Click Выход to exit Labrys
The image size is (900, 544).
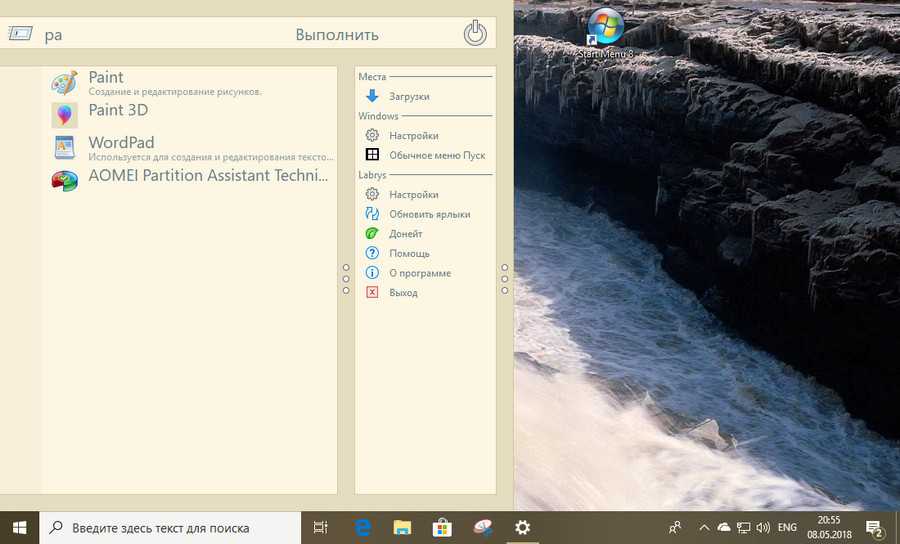[x=403, y=293]
